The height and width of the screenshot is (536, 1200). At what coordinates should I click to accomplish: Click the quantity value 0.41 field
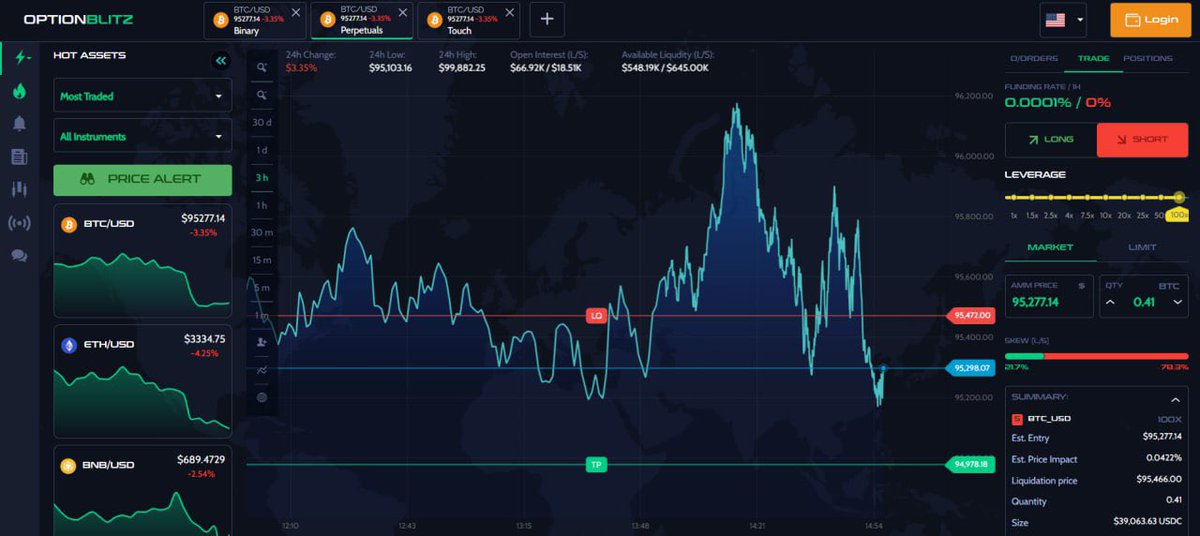[x=1144, y=302]
